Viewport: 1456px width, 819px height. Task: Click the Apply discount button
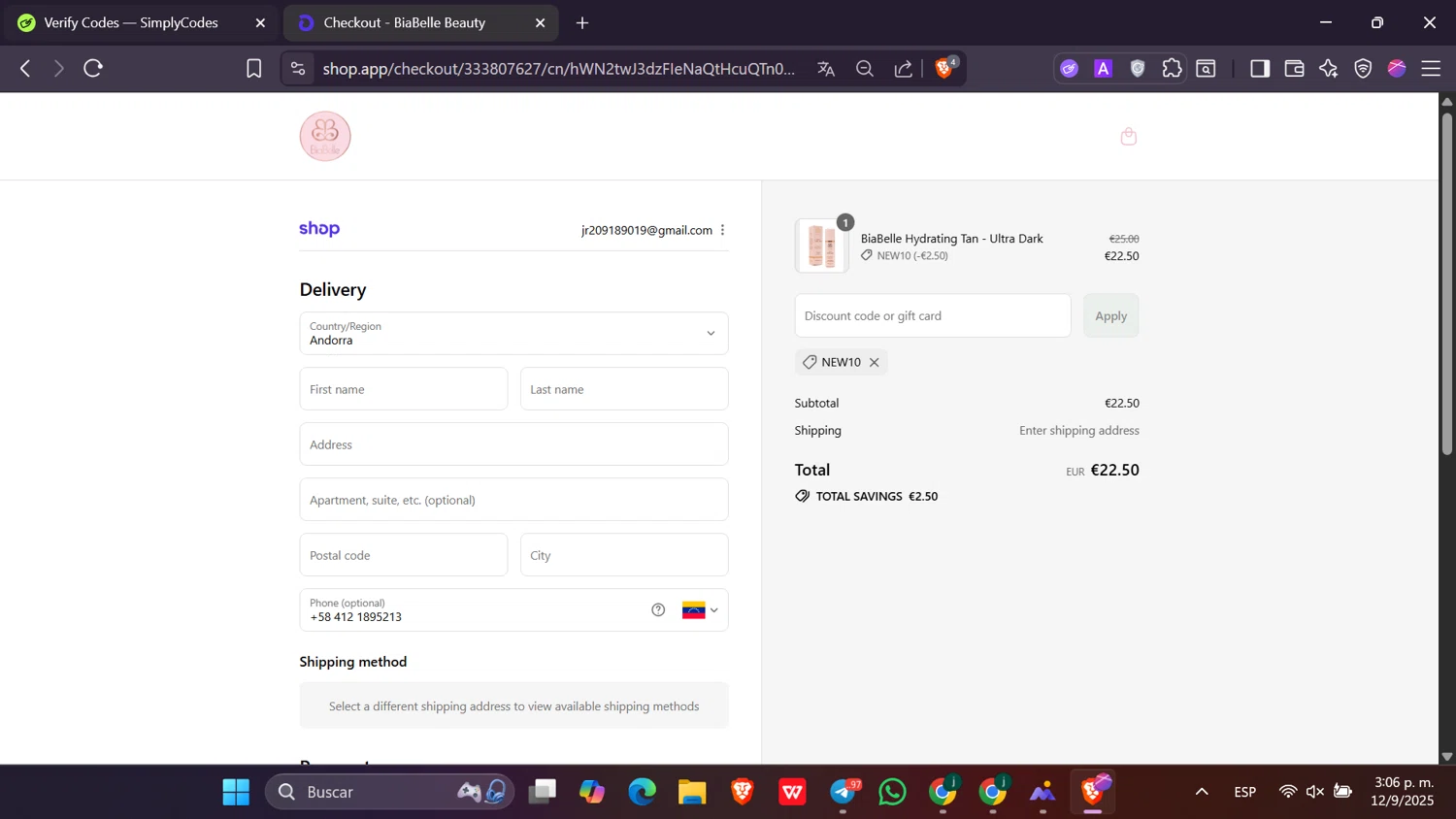(1110, 315)
